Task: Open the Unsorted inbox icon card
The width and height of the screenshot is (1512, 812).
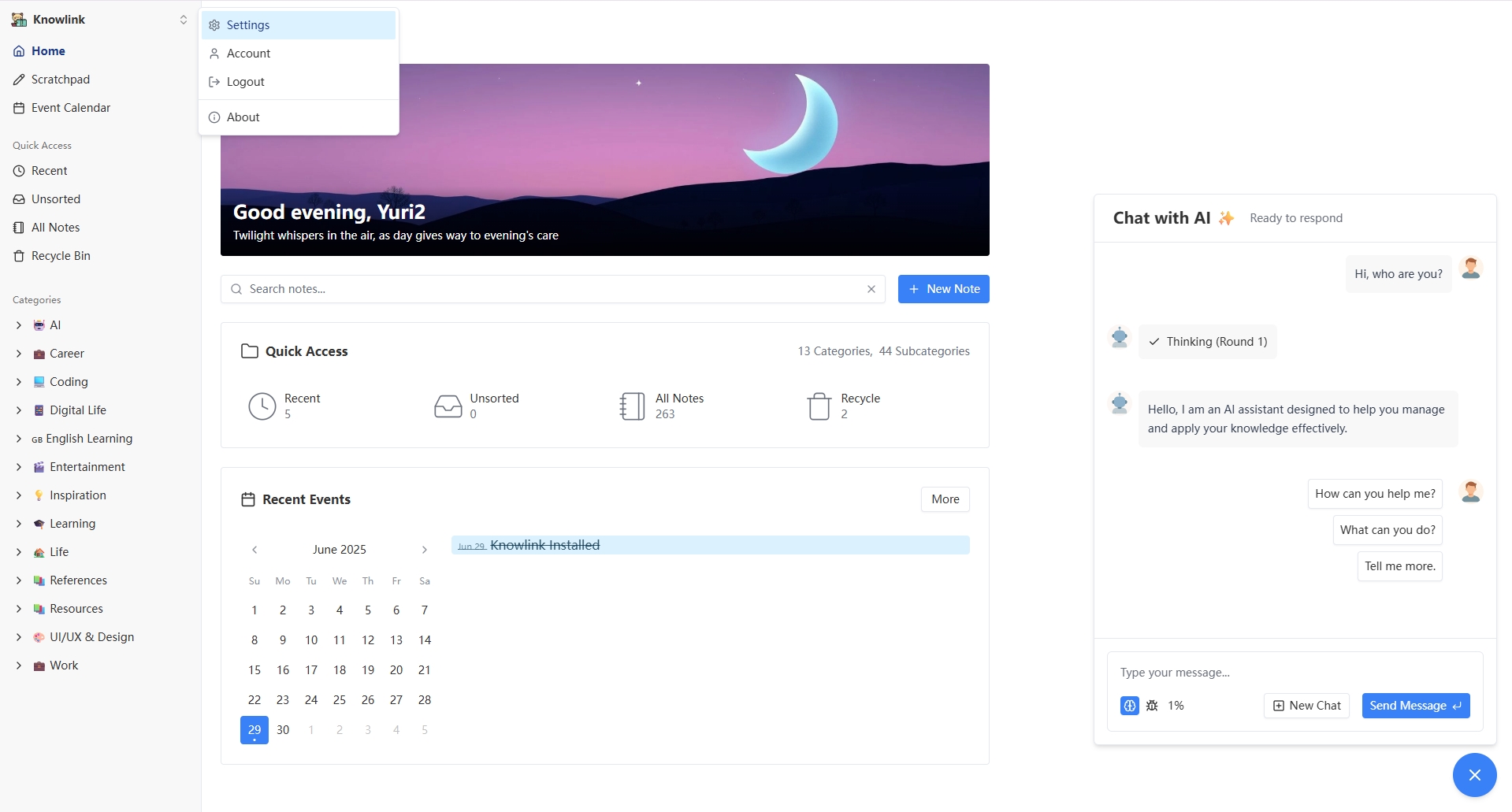Action: [x=448, y=406]
